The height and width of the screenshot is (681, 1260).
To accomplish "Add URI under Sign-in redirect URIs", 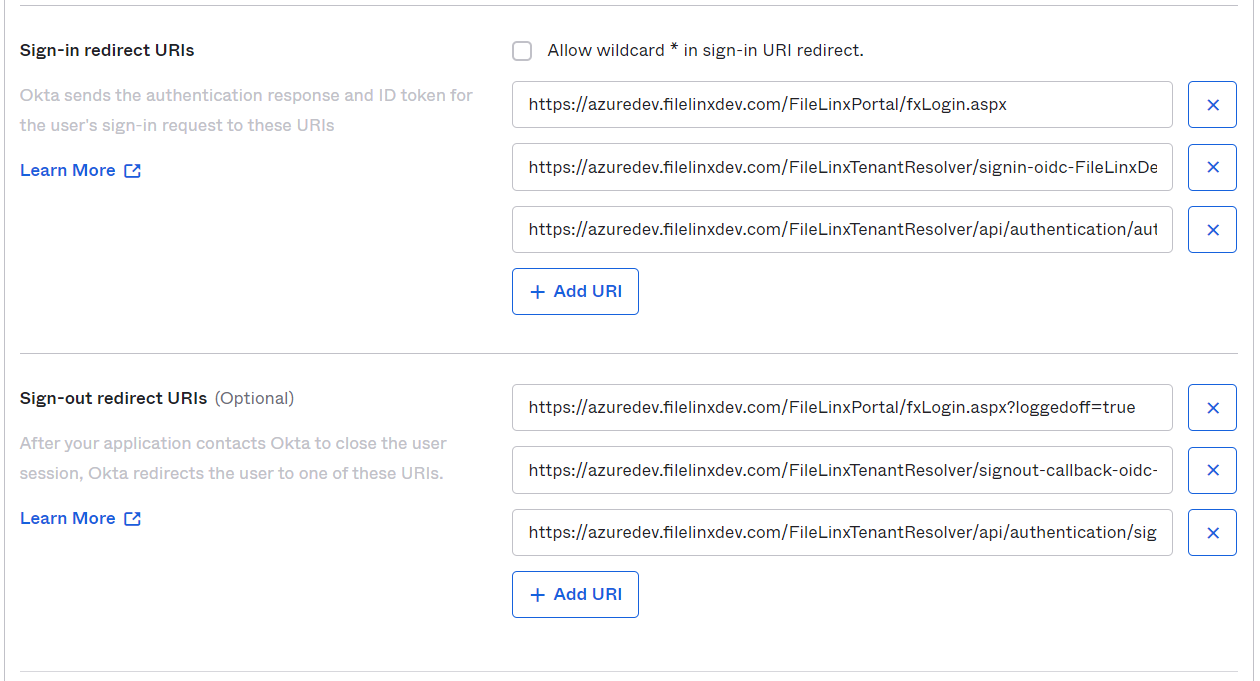I will (x=575, y=291).
